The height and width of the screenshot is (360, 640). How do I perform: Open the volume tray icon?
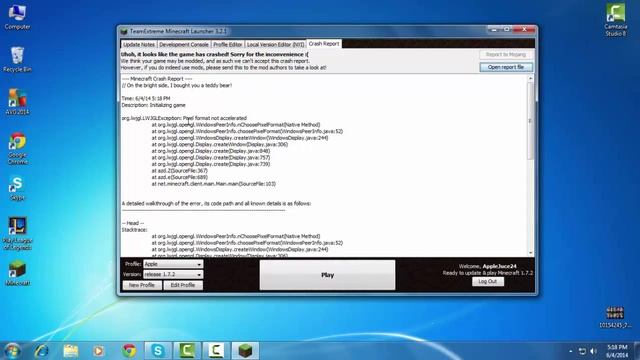[594, 351]
